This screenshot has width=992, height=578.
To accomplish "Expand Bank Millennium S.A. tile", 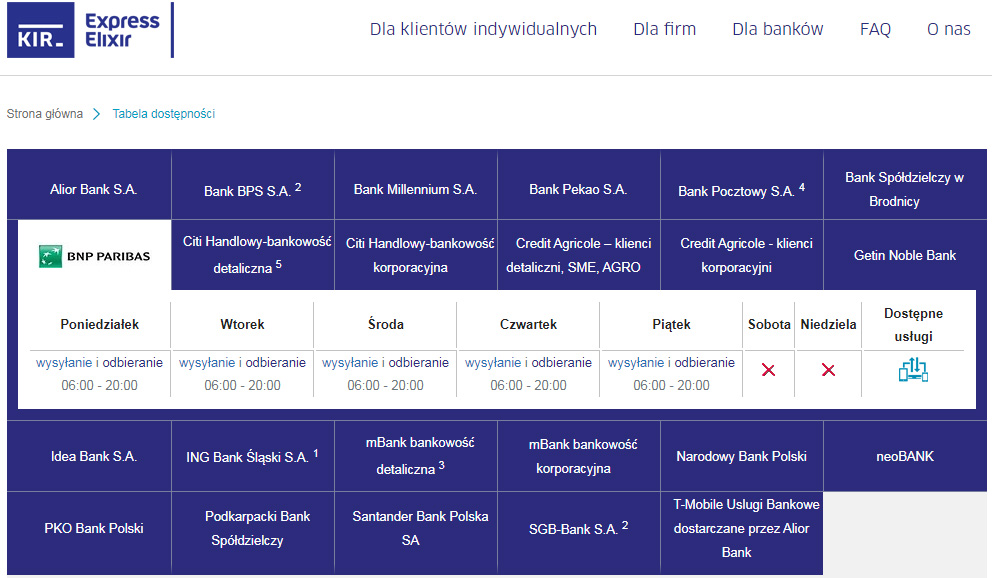I will 416,185.
